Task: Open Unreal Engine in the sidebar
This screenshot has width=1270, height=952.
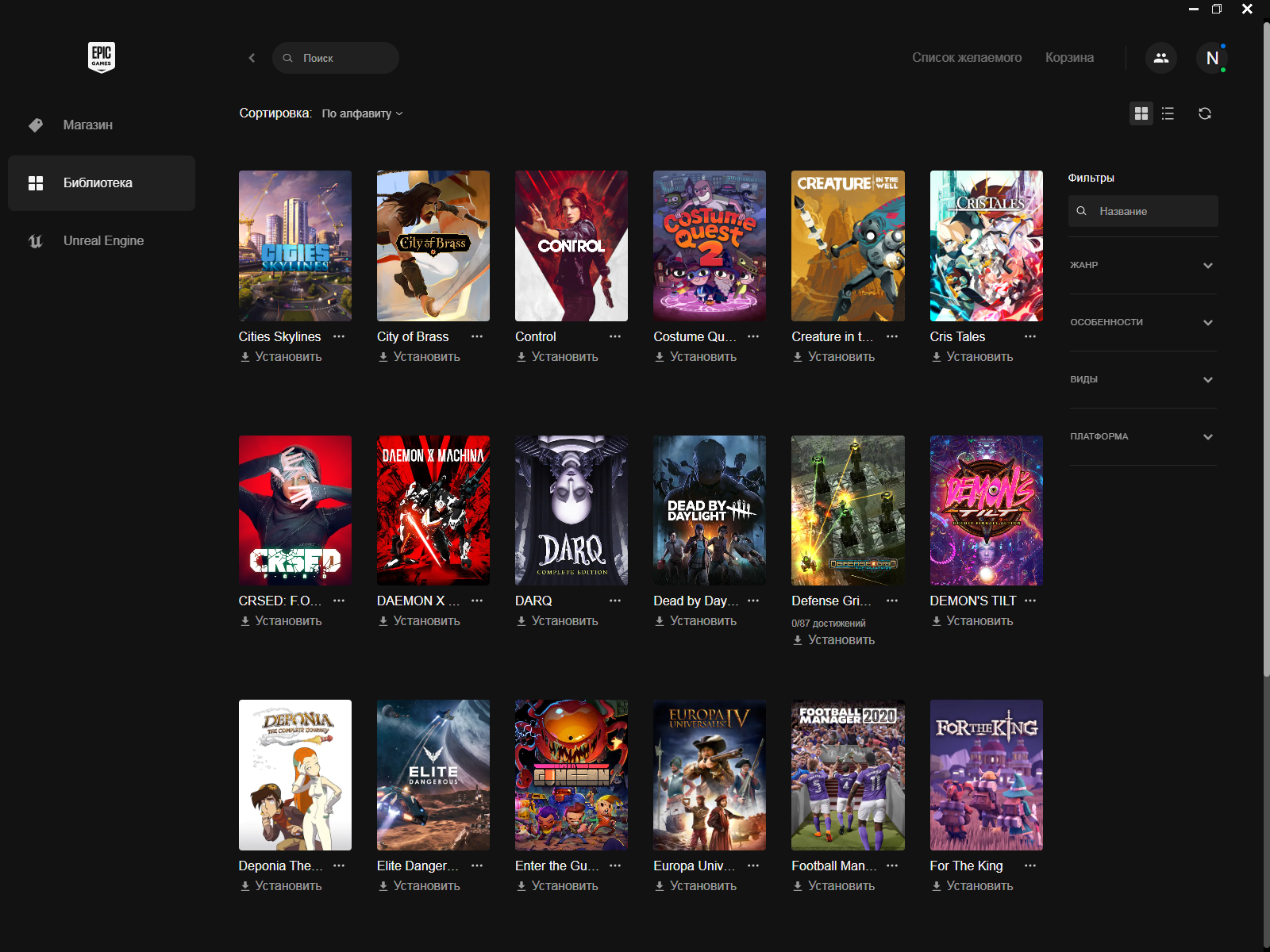Action: (x=102, y=240)
